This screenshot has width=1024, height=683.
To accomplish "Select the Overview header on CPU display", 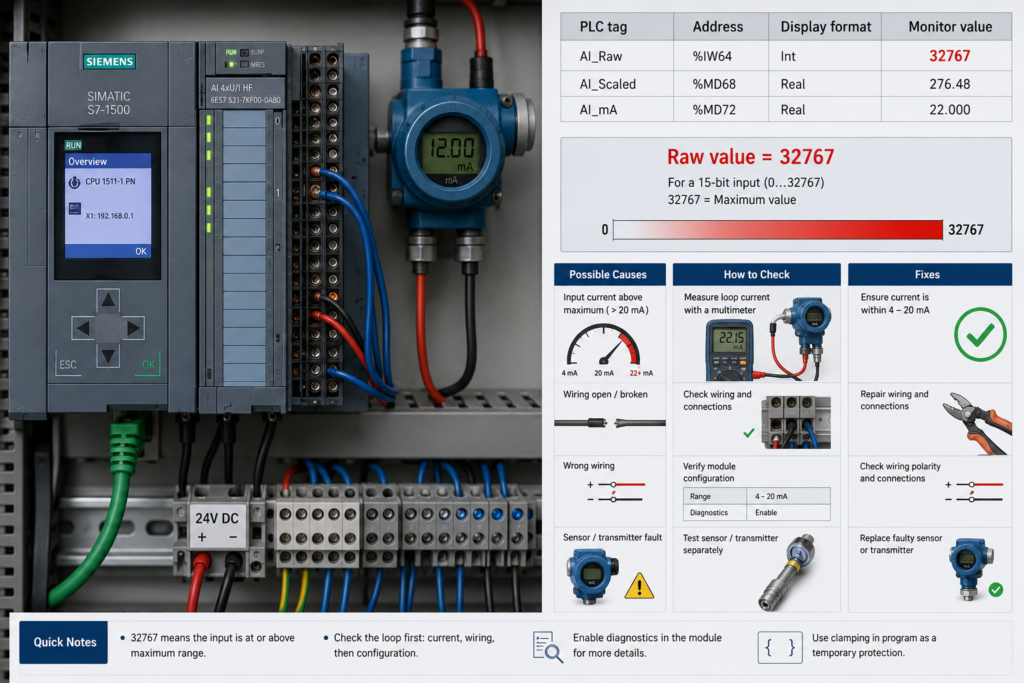I will pos(108,161).
